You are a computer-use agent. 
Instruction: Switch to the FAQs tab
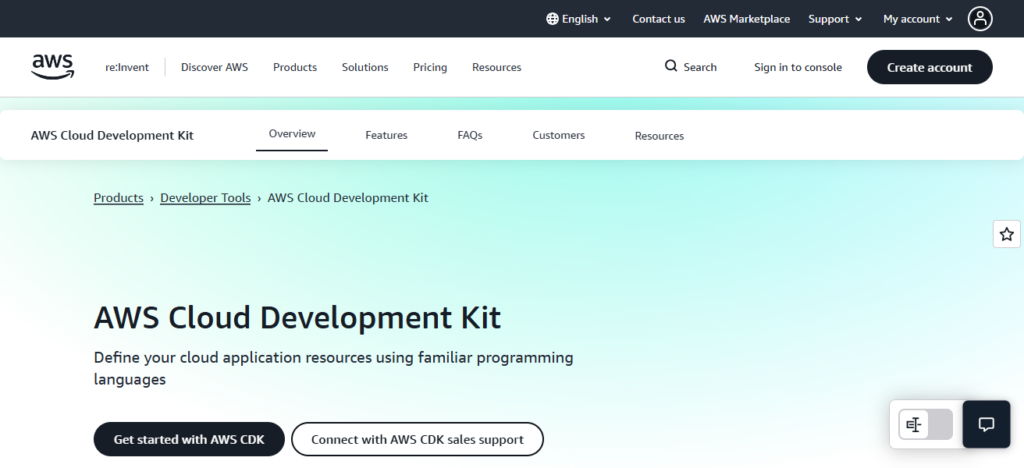[470, 135]
